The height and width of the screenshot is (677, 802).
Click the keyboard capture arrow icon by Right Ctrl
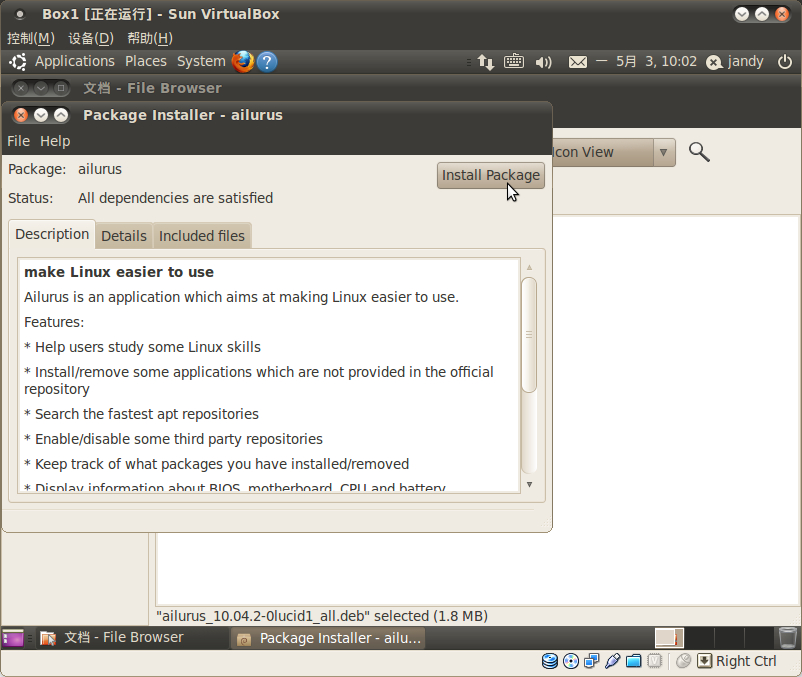point(704,661)
